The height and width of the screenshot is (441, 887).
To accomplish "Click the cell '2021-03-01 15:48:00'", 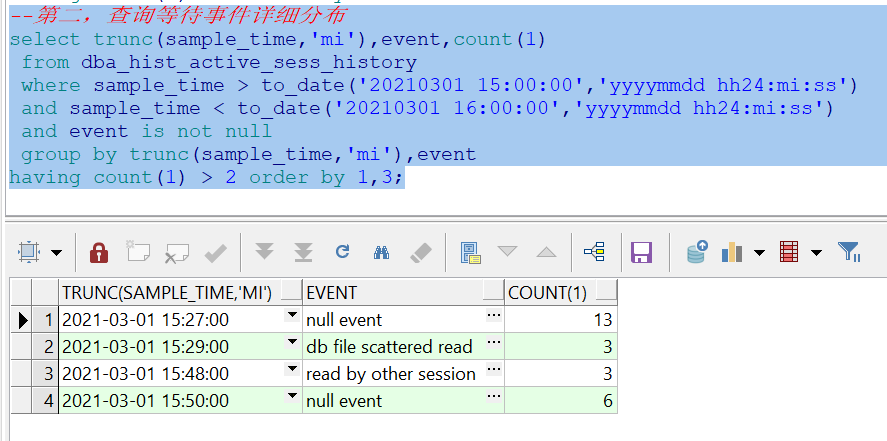I will pyautogui.click(x=180, y=373).
